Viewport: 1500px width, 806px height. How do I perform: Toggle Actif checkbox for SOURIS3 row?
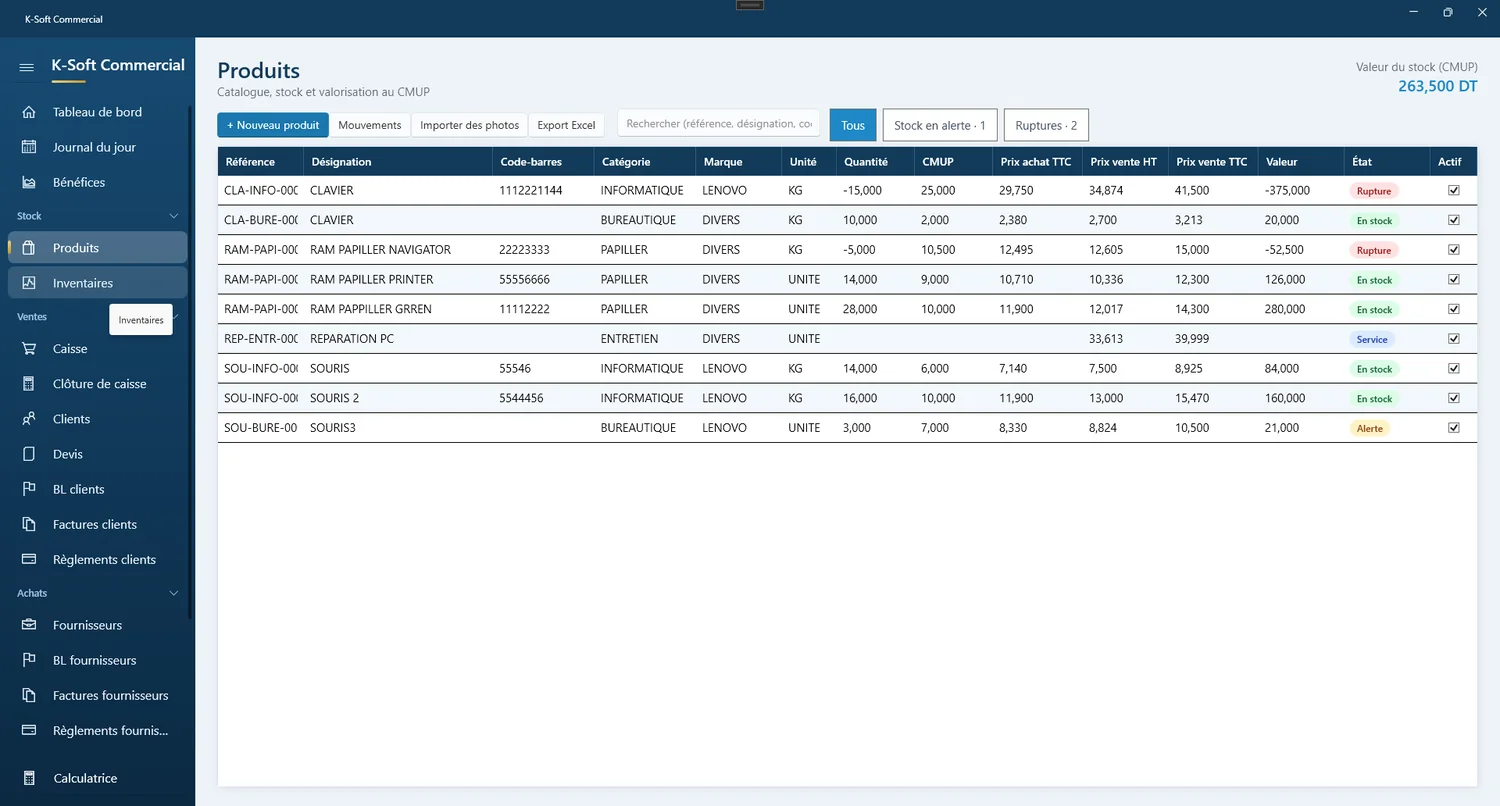click(x=1454, y=427)
